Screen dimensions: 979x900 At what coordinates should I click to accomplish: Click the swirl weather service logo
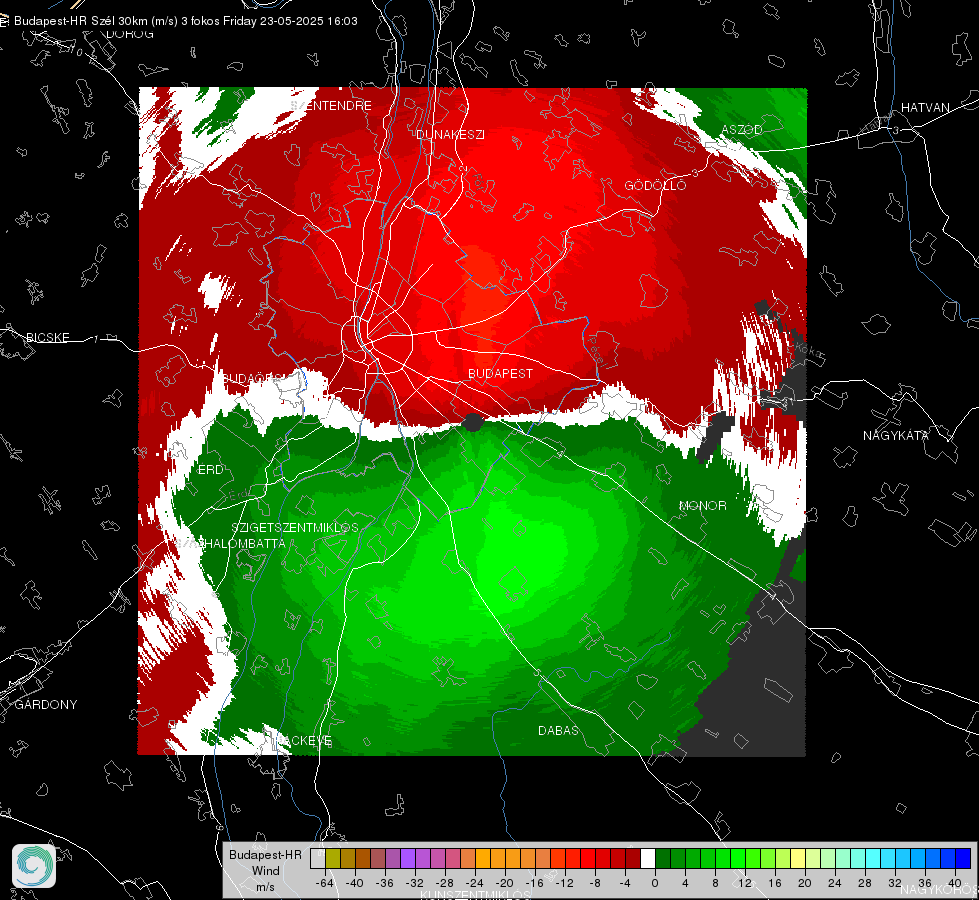(x=34, y=866)
